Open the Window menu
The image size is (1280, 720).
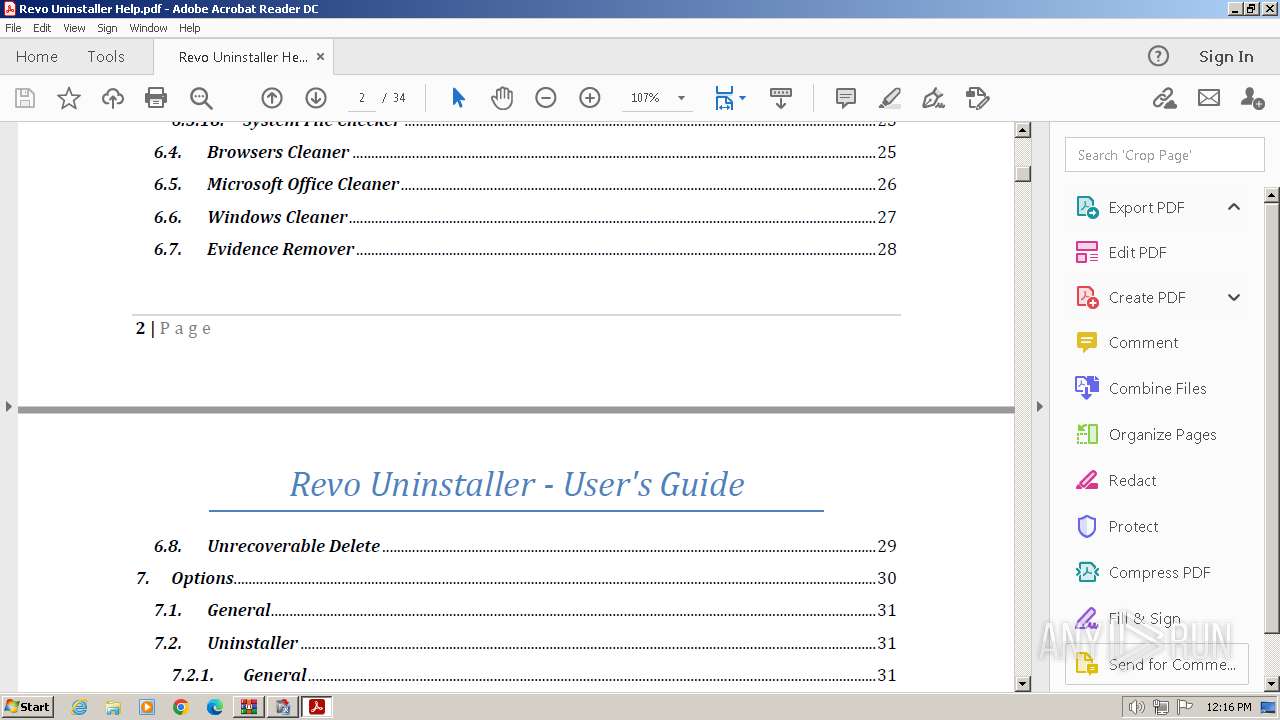(148, 28)
